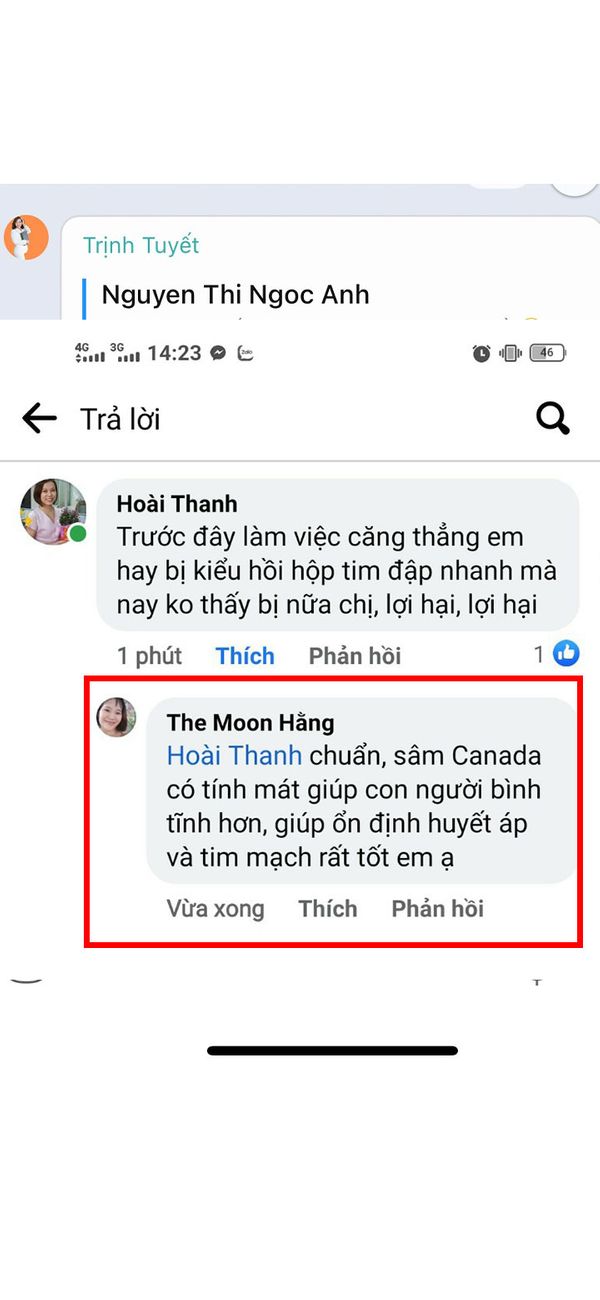
Task: Open The Moon Hằng's avatar
Action: click(x=116, y=717)
